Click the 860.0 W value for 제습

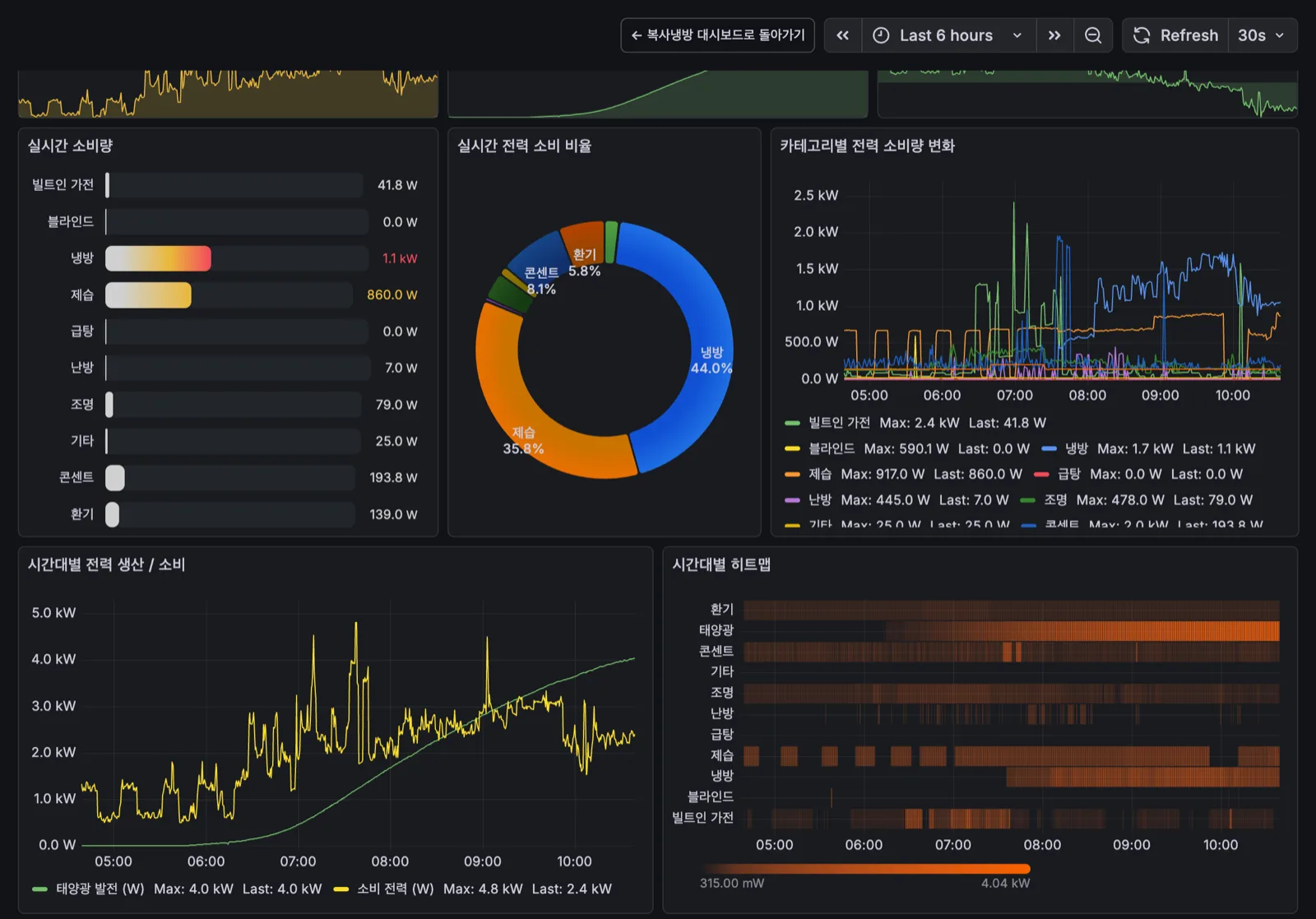pyautogui.click(x=392, y=295)
